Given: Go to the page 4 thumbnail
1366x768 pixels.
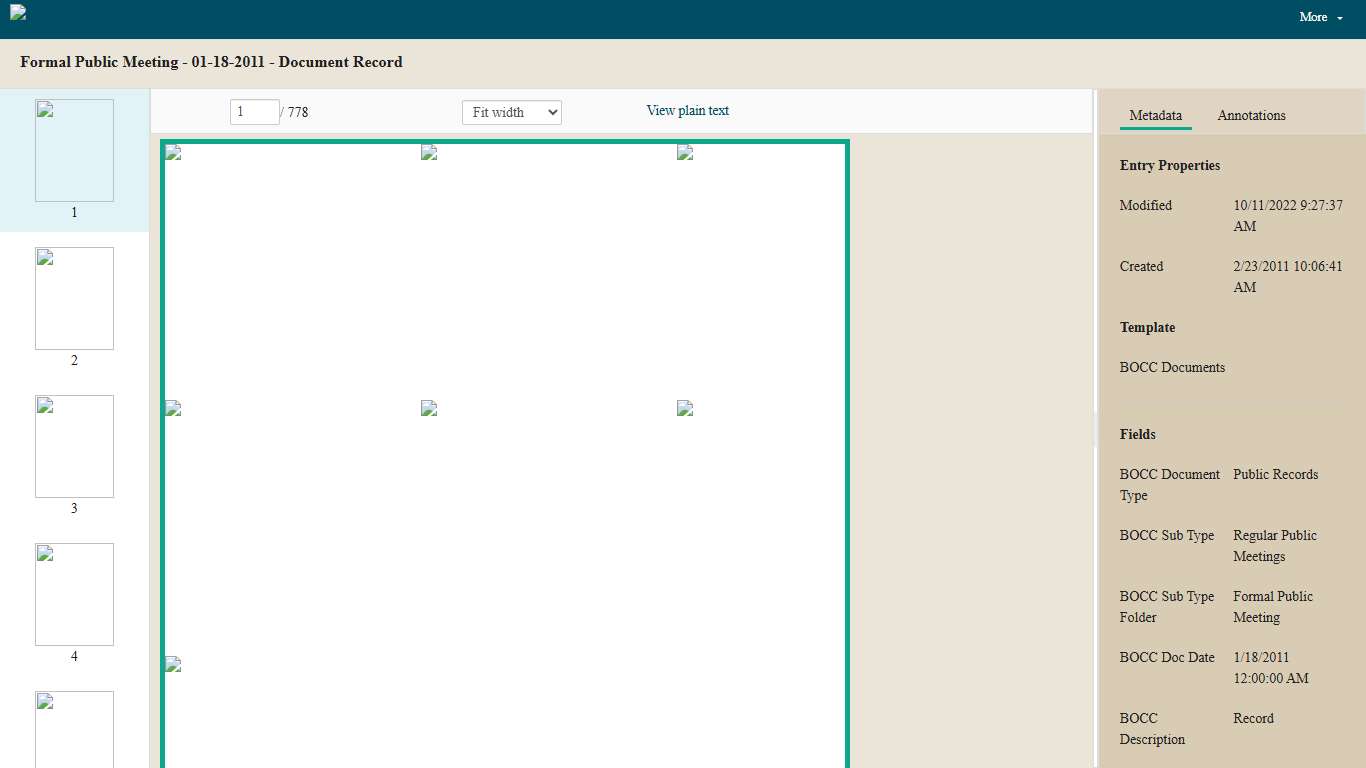Looking at the screenshot, I should pos(74,595).
